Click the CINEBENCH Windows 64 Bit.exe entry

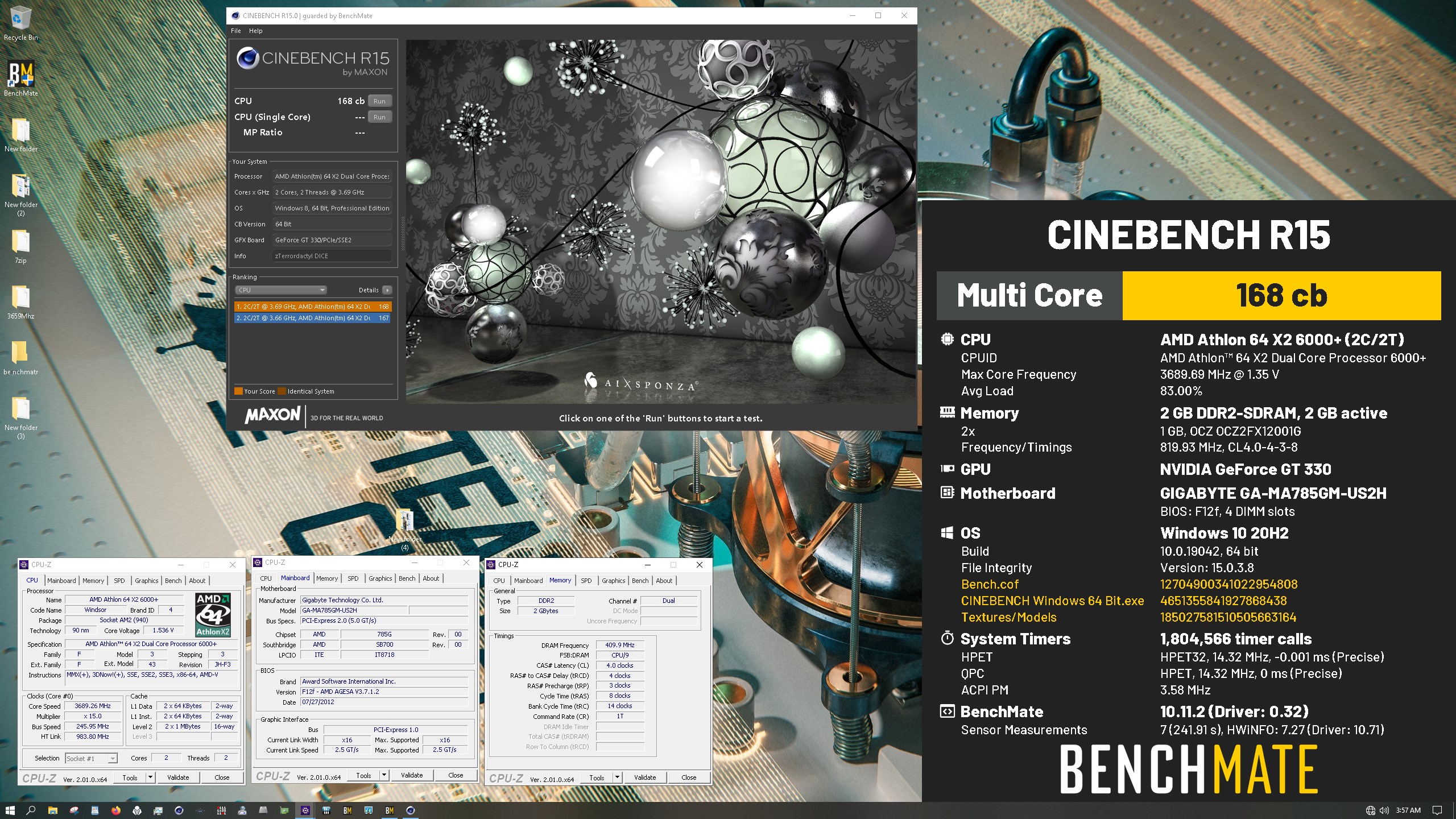click(1052, 601)
